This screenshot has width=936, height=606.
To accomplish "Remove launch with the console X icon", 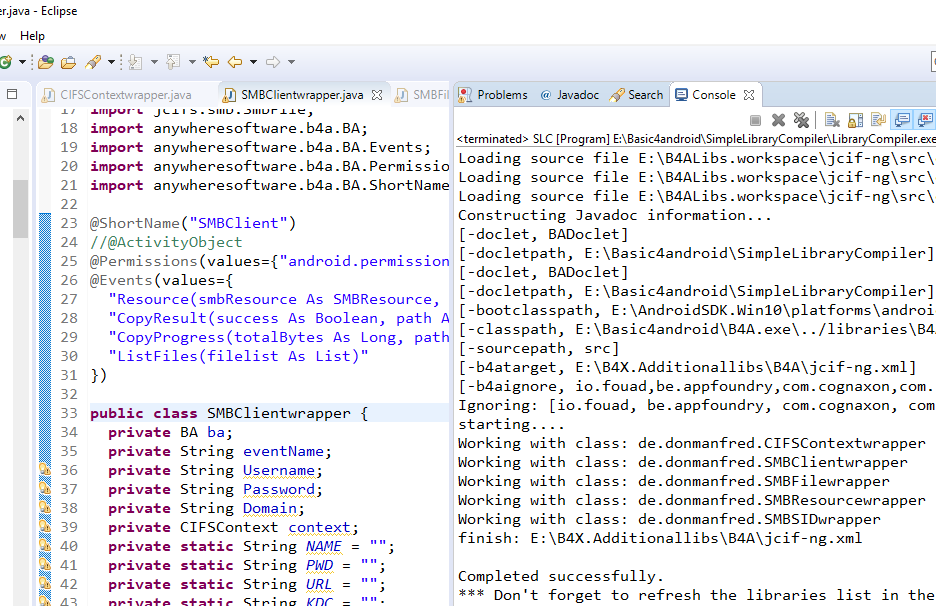I will 778,120.
